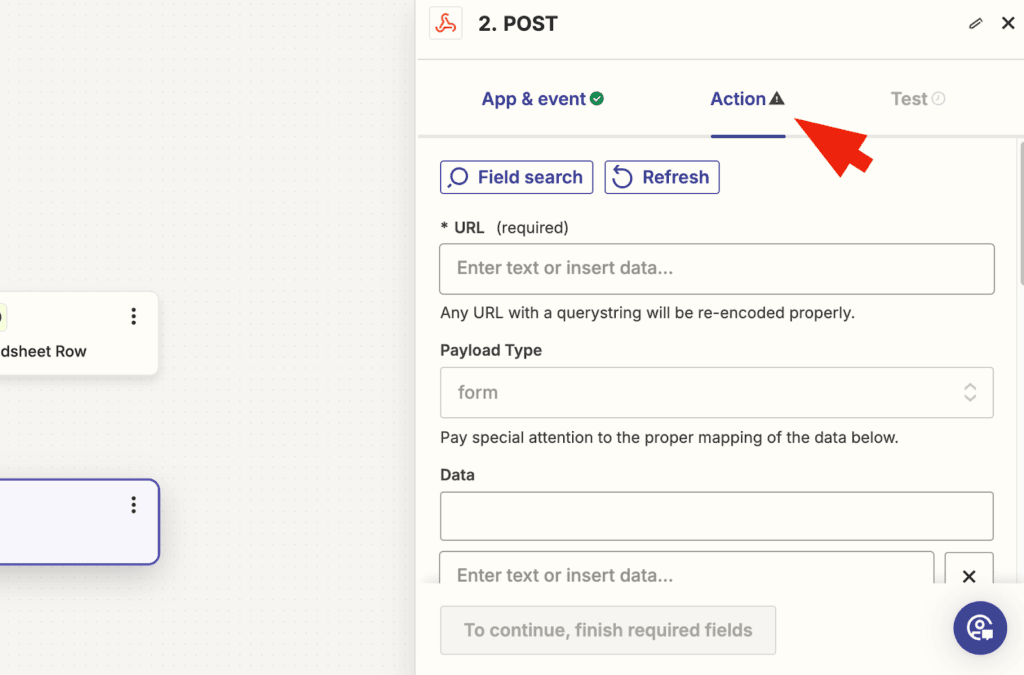The width and height of the screenshot is (1024, 675).
Task: Switch to the App & event tab
Action: pyautogui.click(x=533, y=99)
